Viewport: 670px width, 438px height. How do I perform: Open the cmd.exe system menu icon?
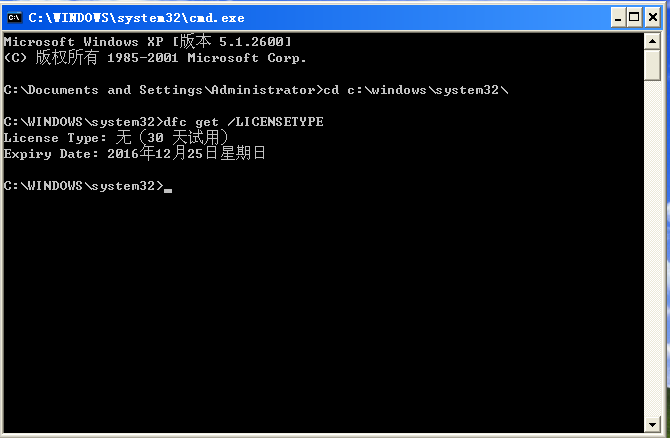coord(15,17)
